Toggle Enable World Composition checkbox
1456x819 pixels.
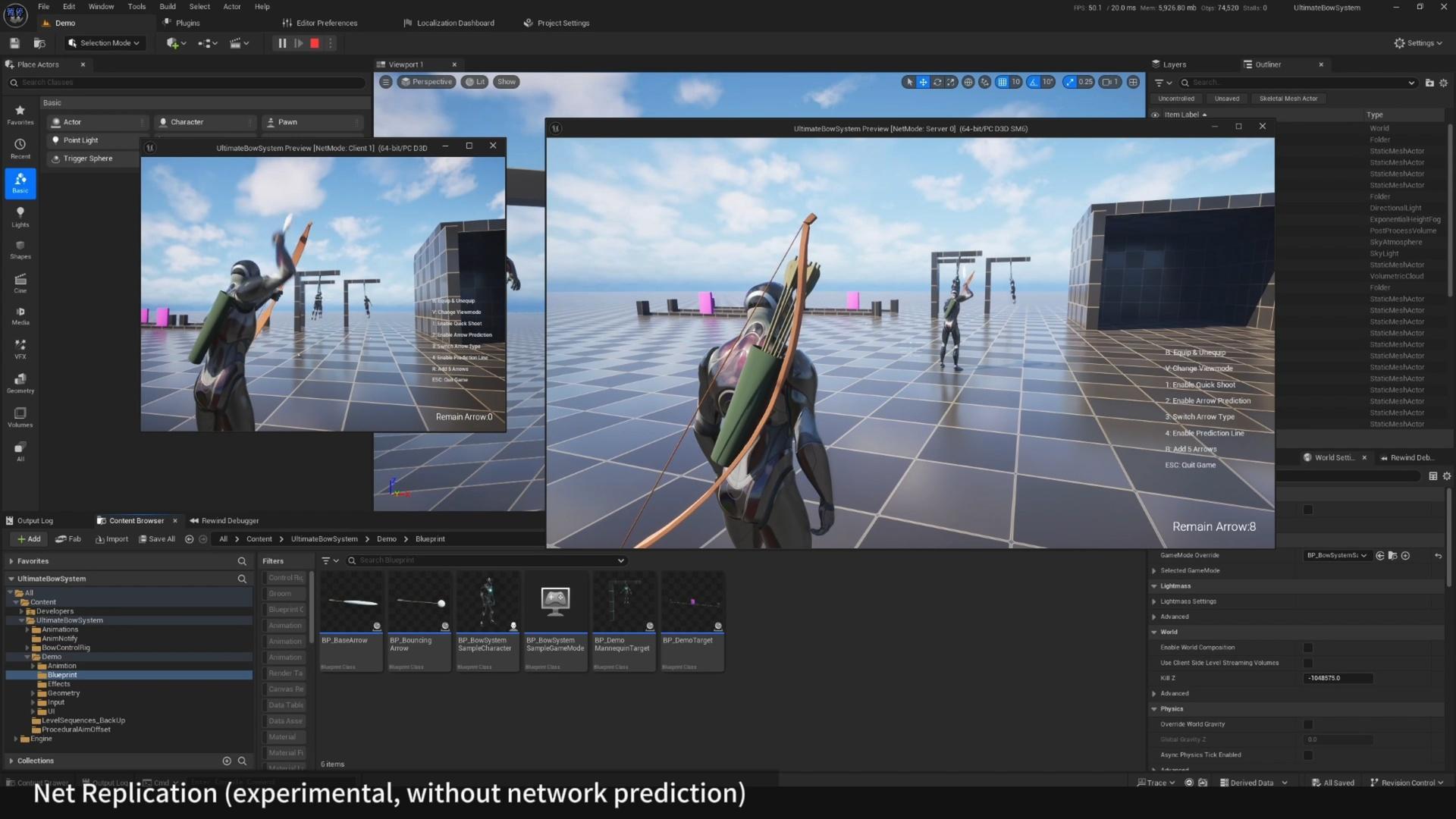point(1307,648)
